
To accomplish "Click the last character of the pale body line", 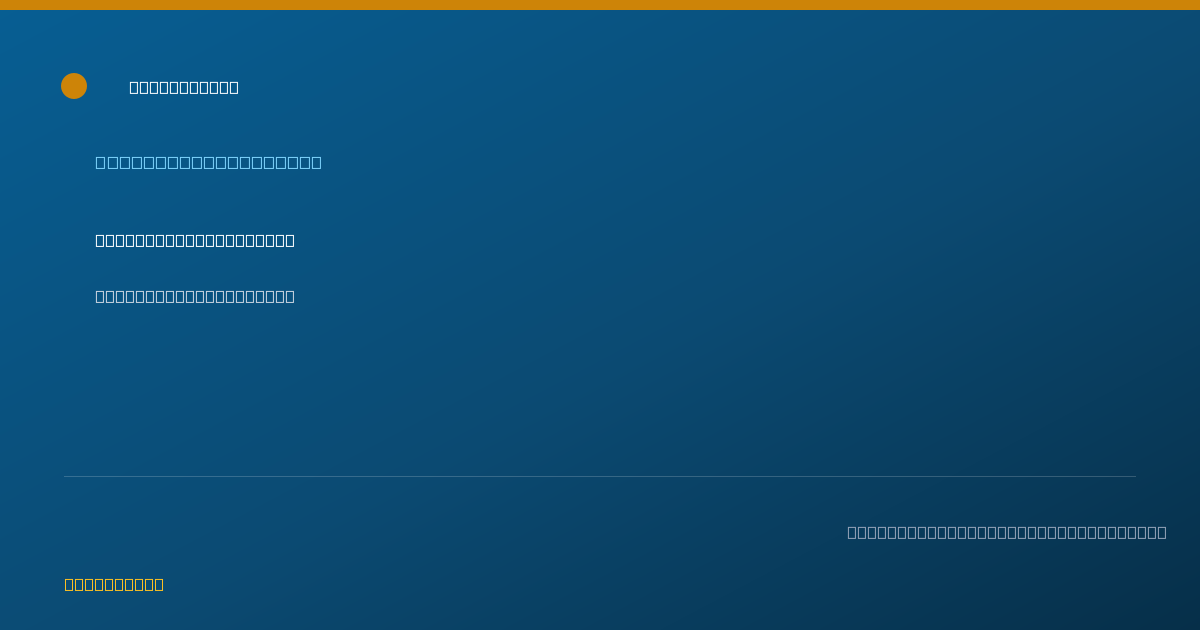I will click(x=290, y=296).
